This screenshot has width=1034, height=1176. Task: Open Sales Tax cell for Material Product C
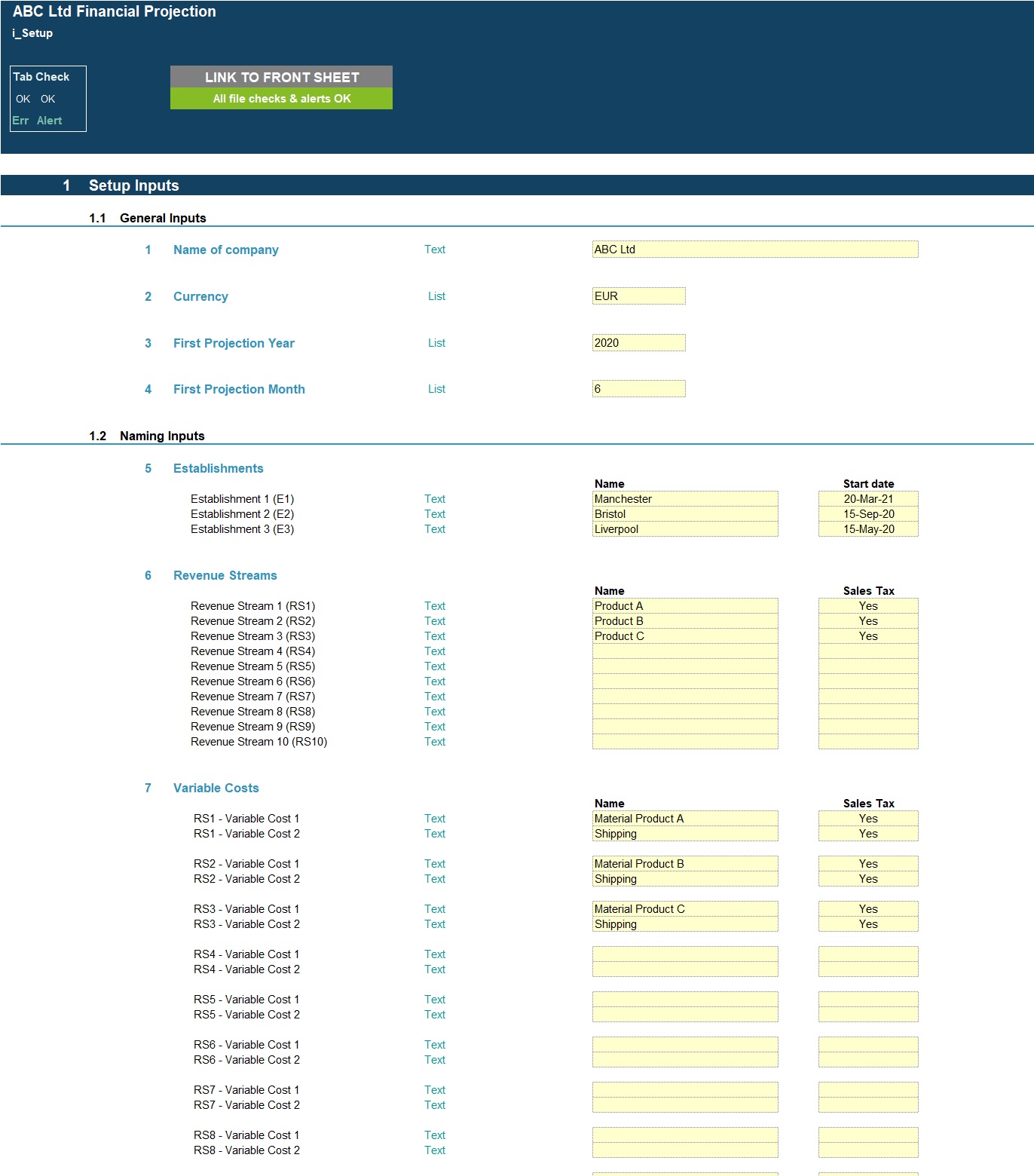point(868,909)
